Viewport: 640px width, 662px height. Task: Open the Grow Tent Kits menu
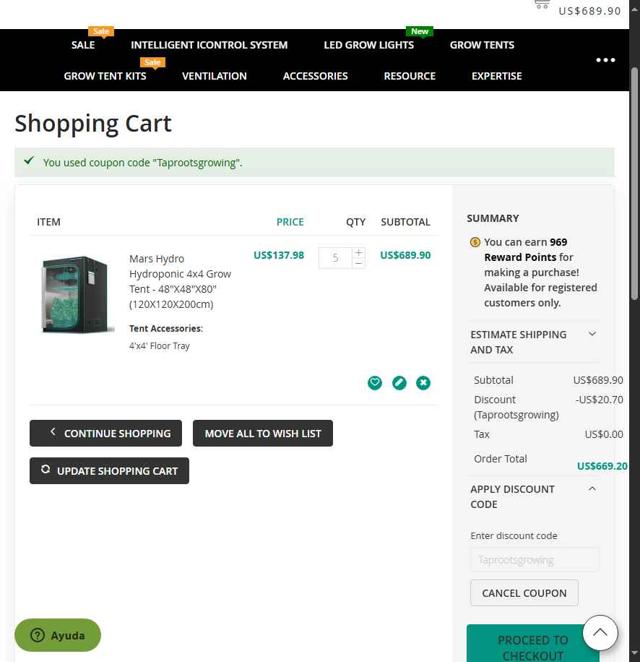click(105, 76)
